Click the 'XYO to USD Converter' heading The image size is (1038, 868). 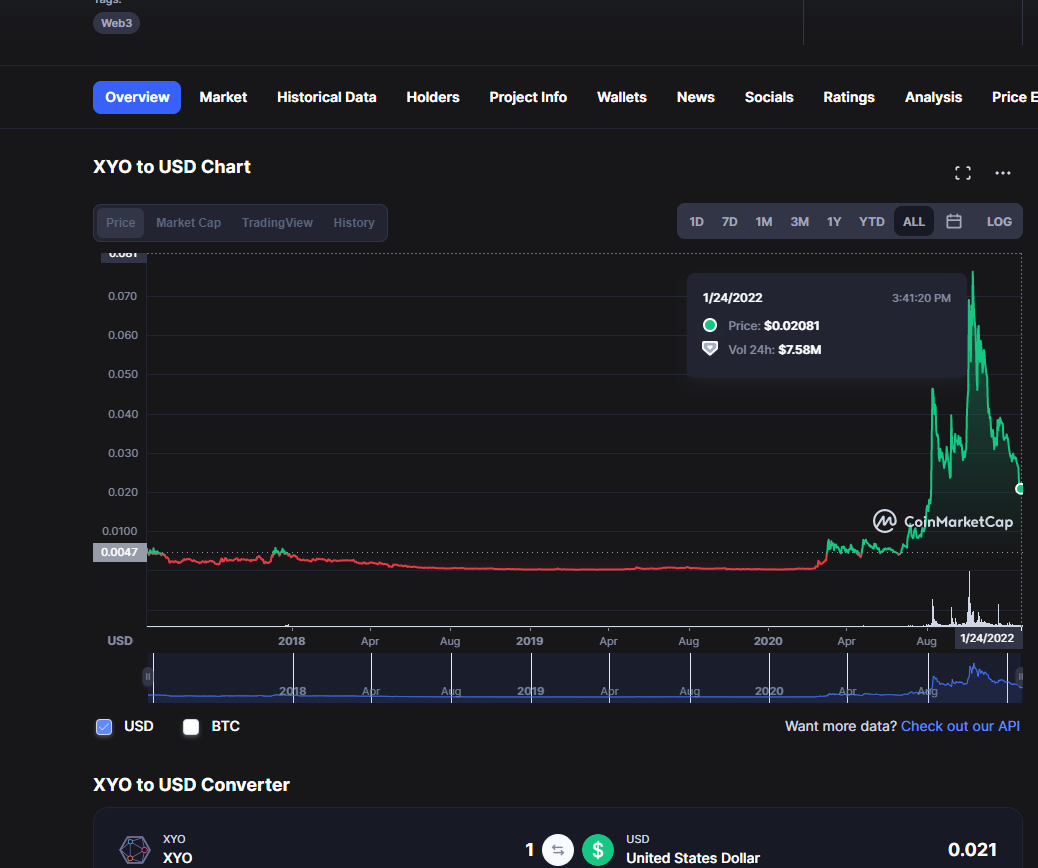[191, 785]
